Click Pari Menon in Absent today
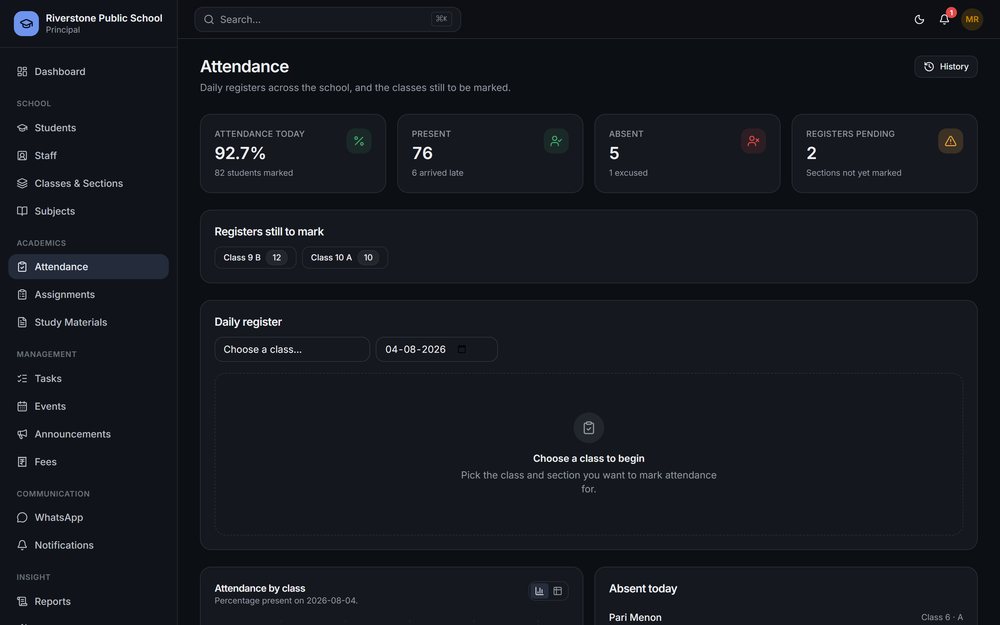Screen dimensions: 1000x625 [635, 617]
